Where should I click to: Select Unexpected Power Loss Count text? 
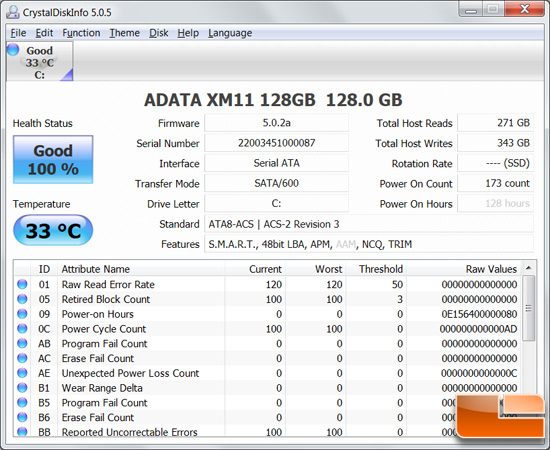[x=130, y=373]
